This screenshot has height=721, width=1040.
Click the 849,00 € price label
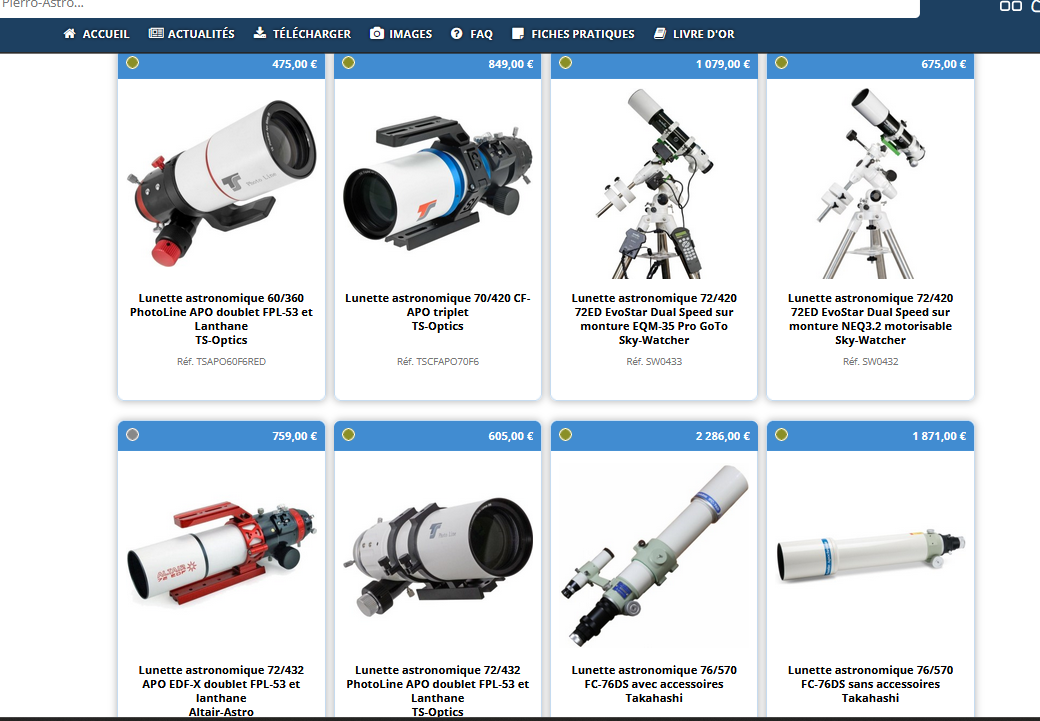click(511, 64)
